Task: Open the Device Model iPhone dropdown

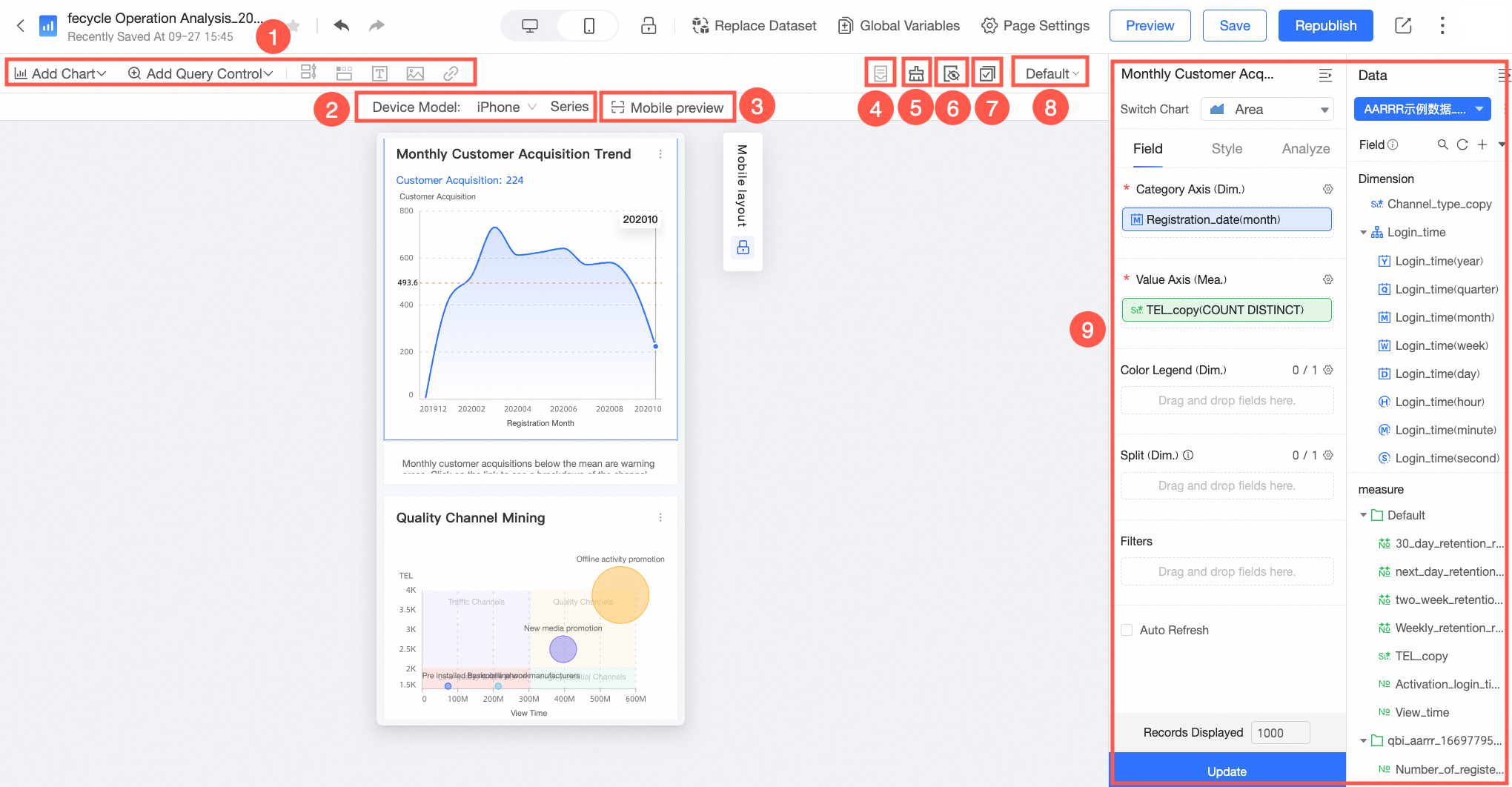Action: click(x=505, y=107)
